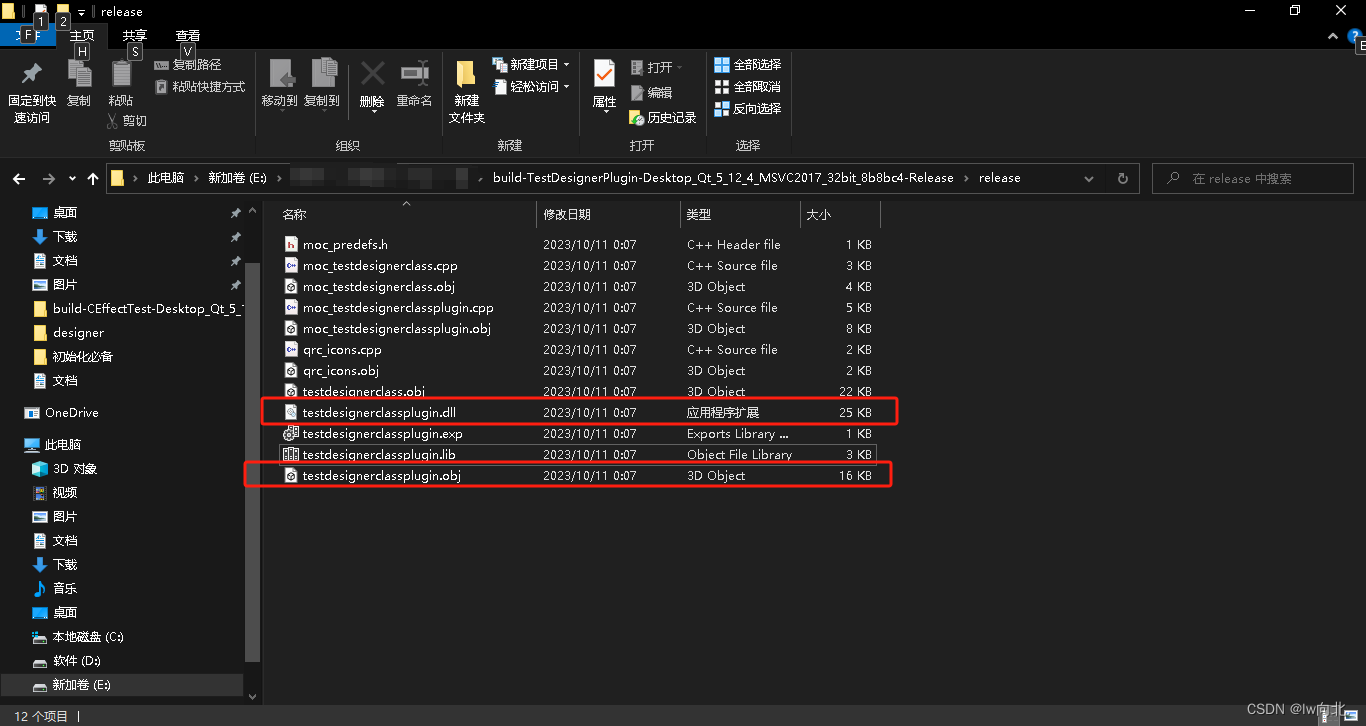
Task: Click the Help question mark icon
Action: [x=1355, y=36]
